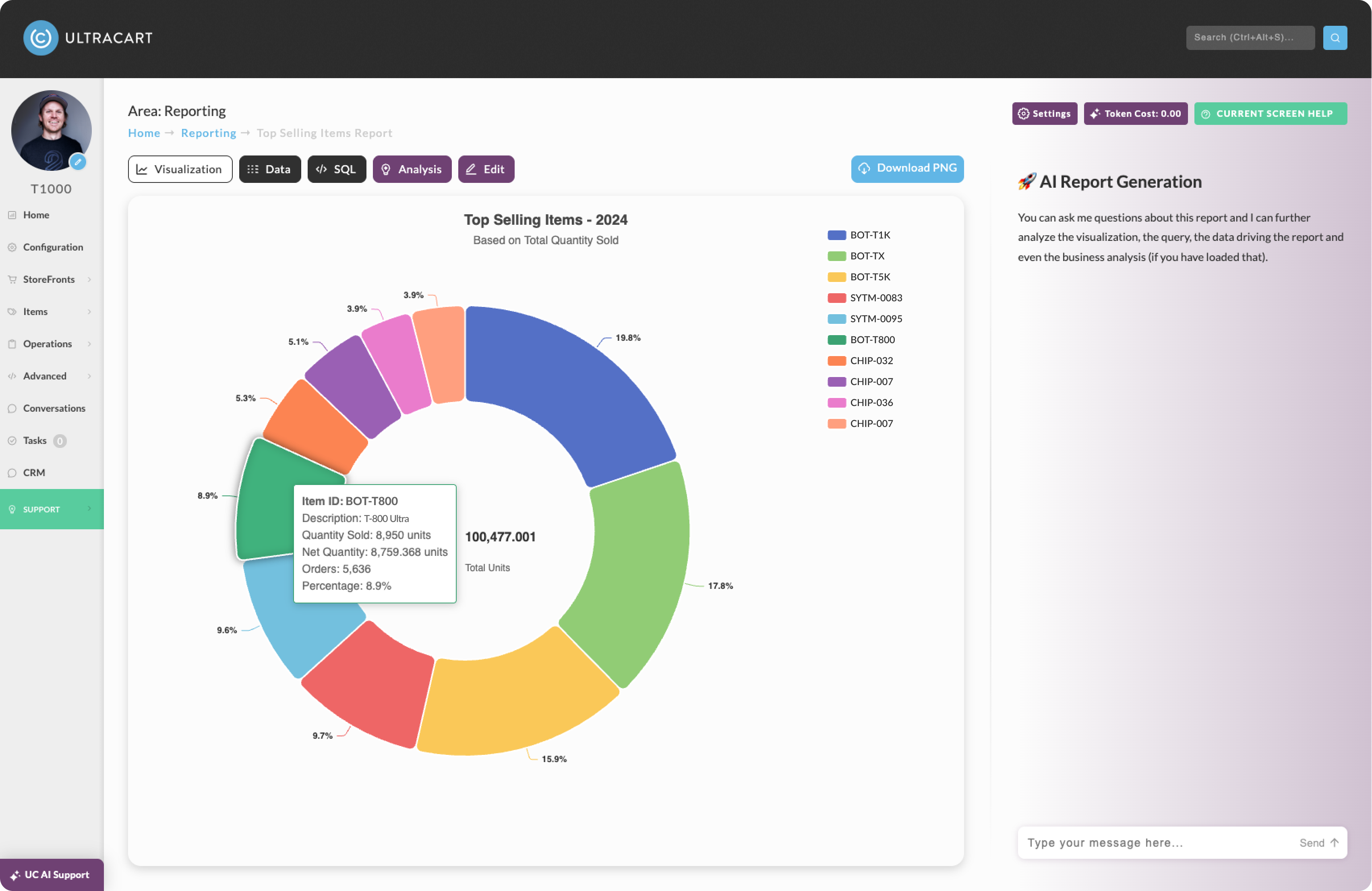Viewport: 1372px width, 891px height.
Task: Toggle BOT-T1K series in chart legend
Action: (859, 235)
